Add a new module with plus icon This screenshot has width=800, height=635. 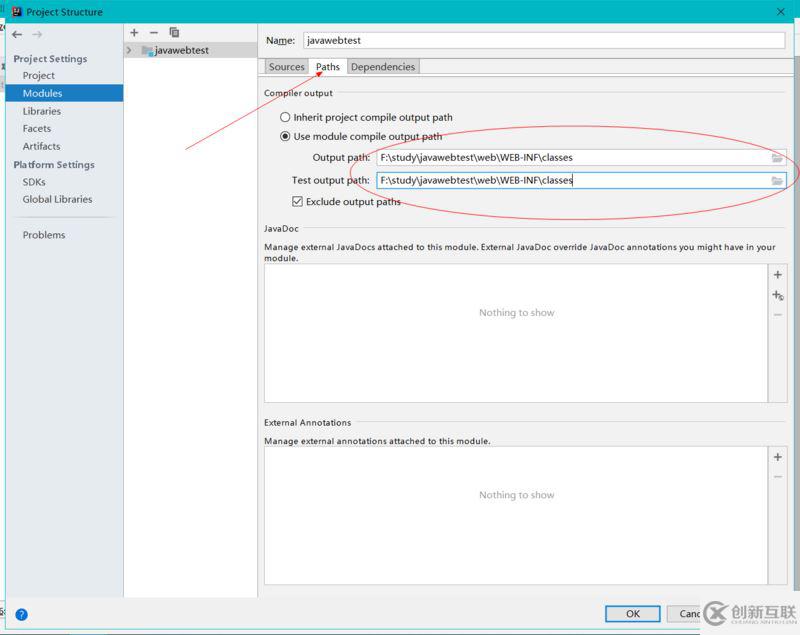click(134, 33)
